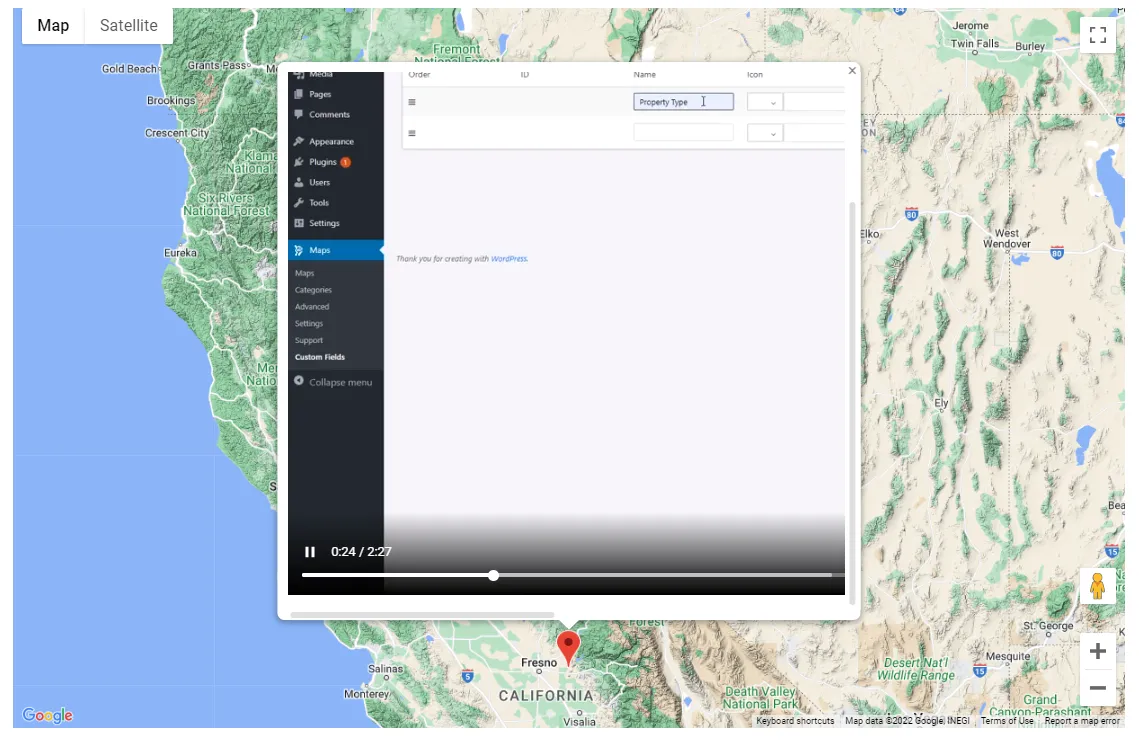Open Terms of Use link
The width and height of the screenshot is (1139, 745).
click(x=1007, y=721)
